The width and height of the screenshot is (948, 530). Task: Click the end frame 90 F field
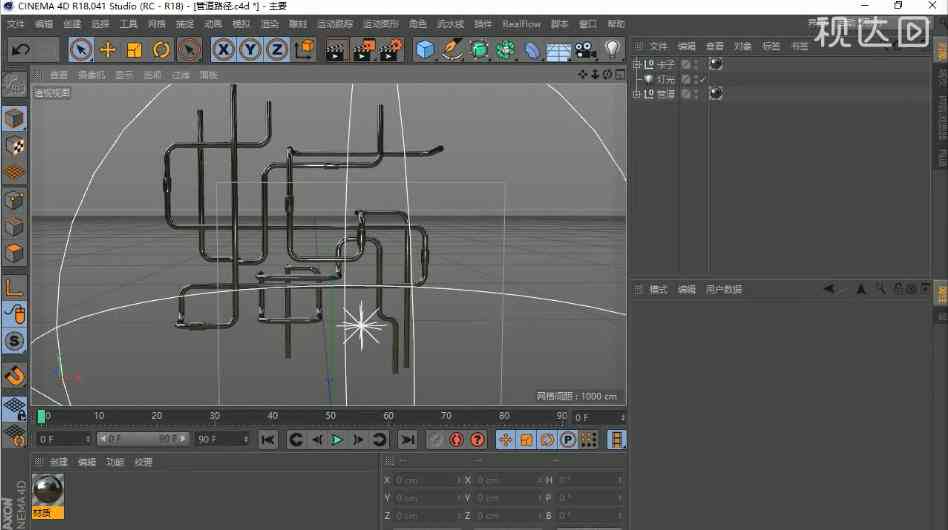pos(222,439)
